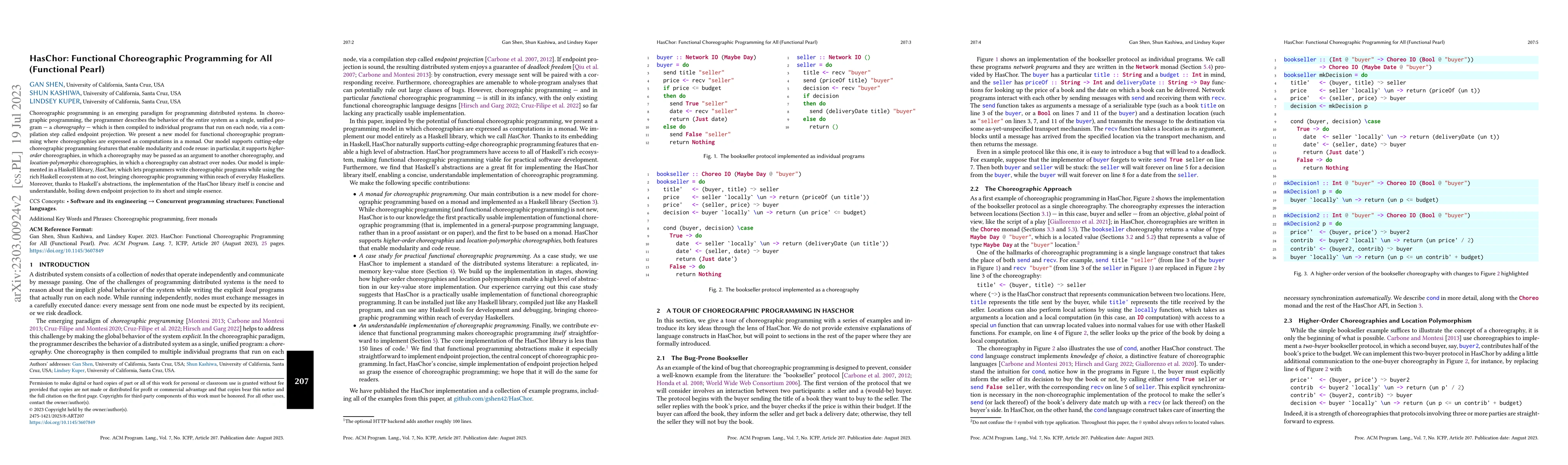Image resolution: width=1568 pixels, height=465 pixels.
Task: Click the paper title 'HasChor: Functional Choreographic Programming'
Action: [151, 64]
